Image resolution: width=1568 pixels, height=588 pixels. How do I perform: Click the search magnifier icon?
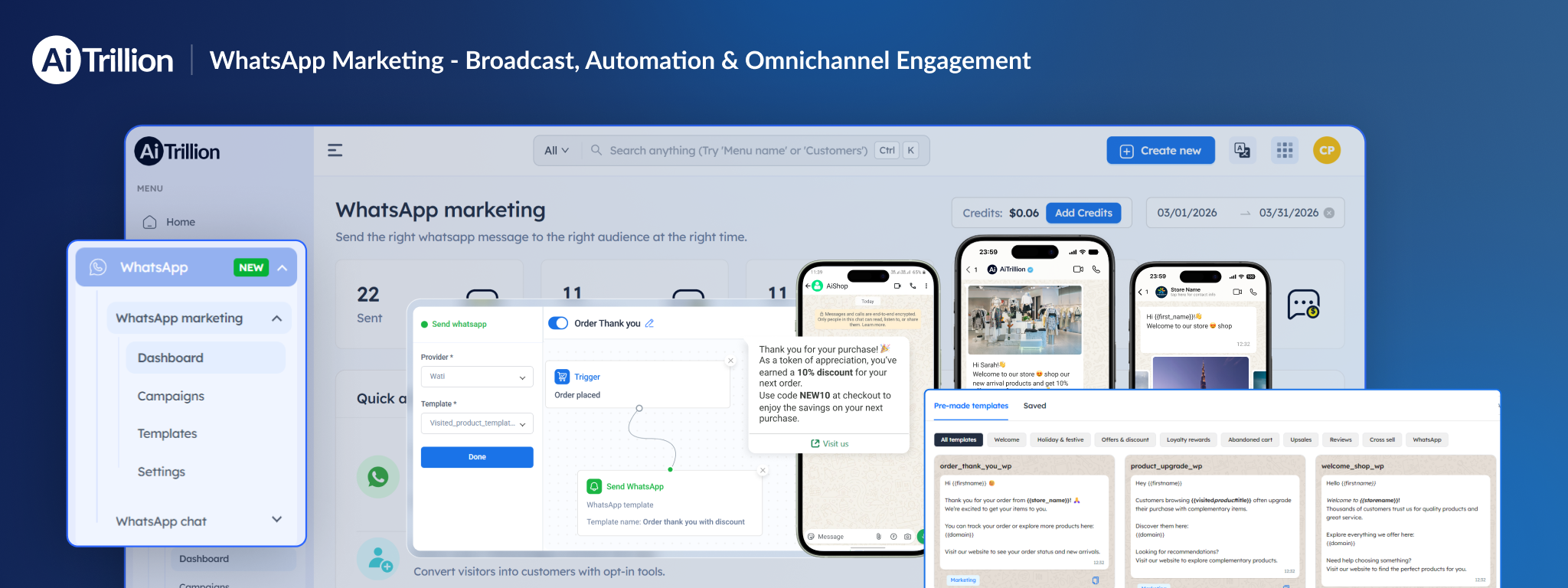[596, 150]
